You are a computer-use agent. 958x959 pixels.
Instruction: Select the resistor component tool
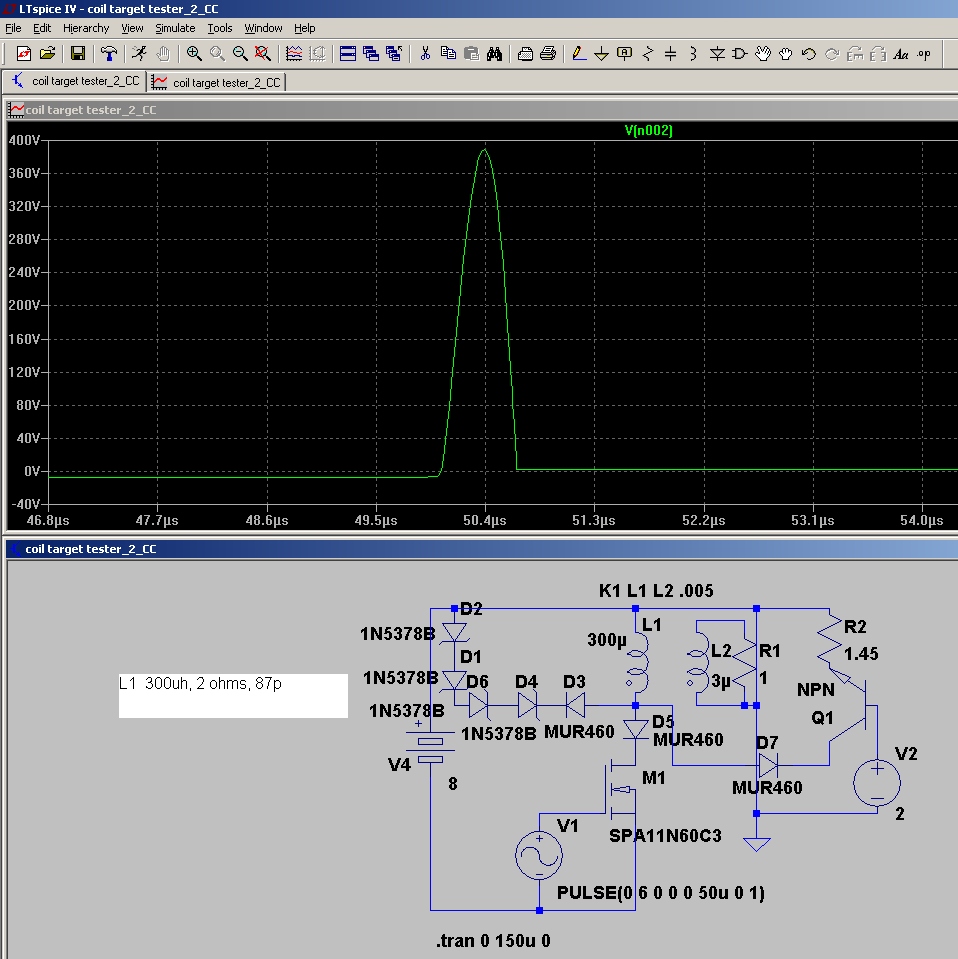click(x=647, y=54)
